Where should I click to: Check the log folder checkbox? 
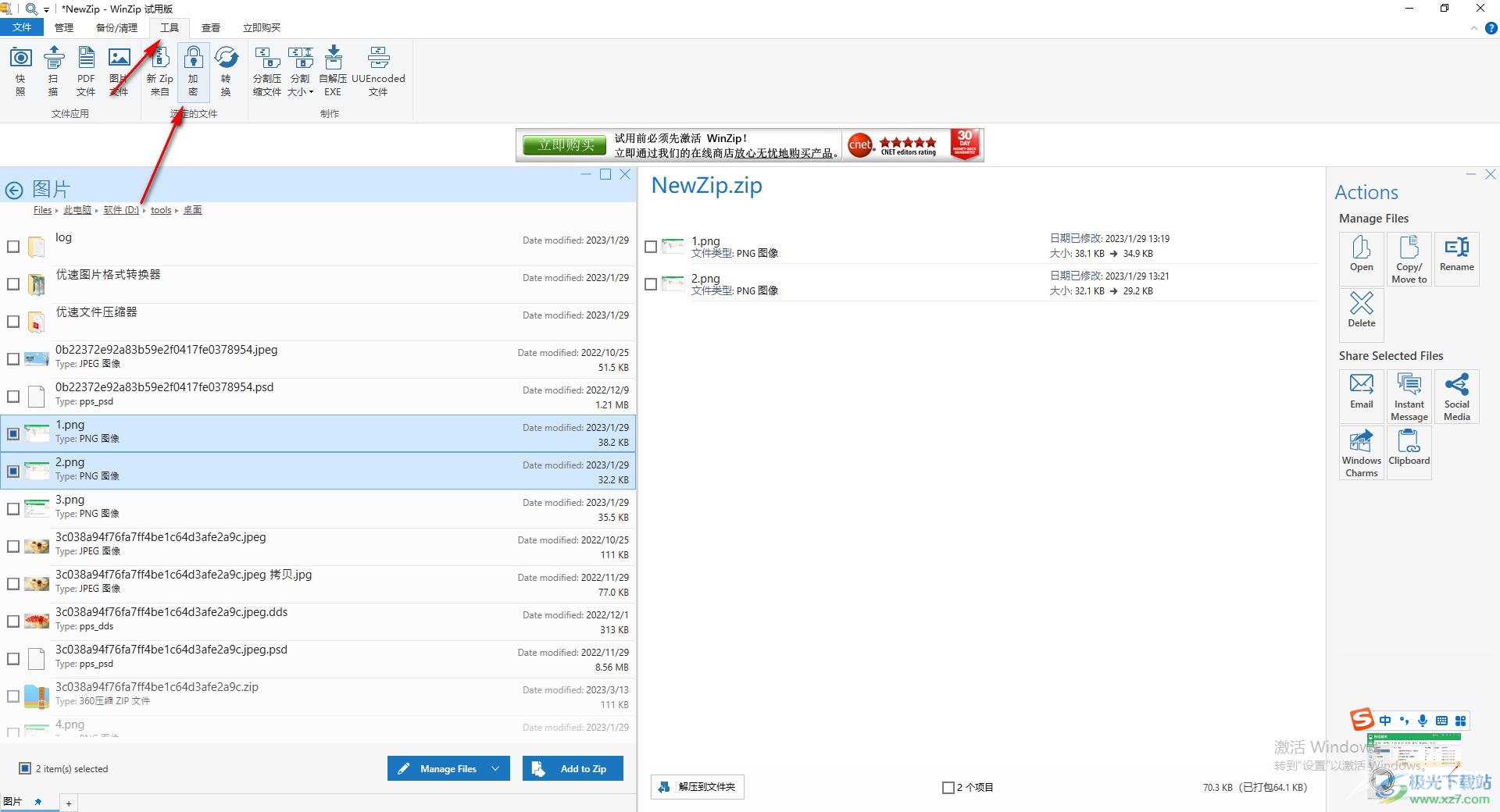pos(13,247)
